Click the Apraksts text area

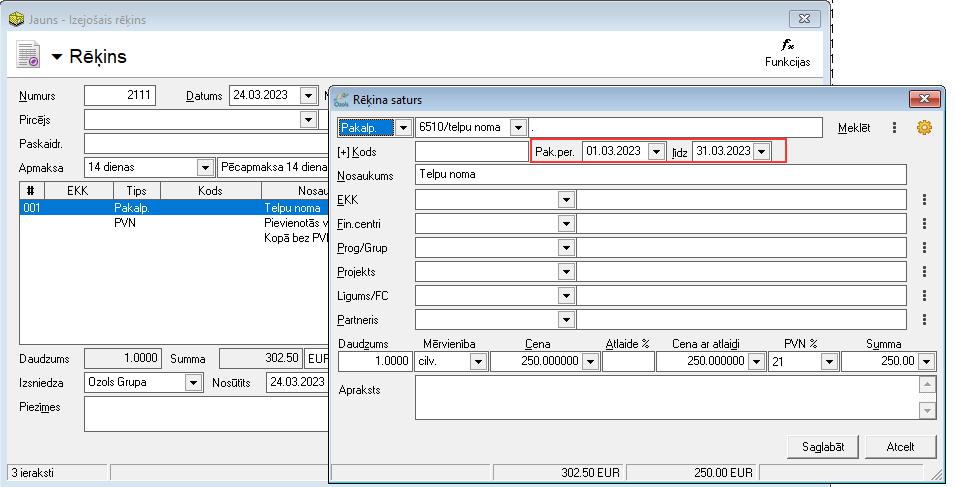668,398
